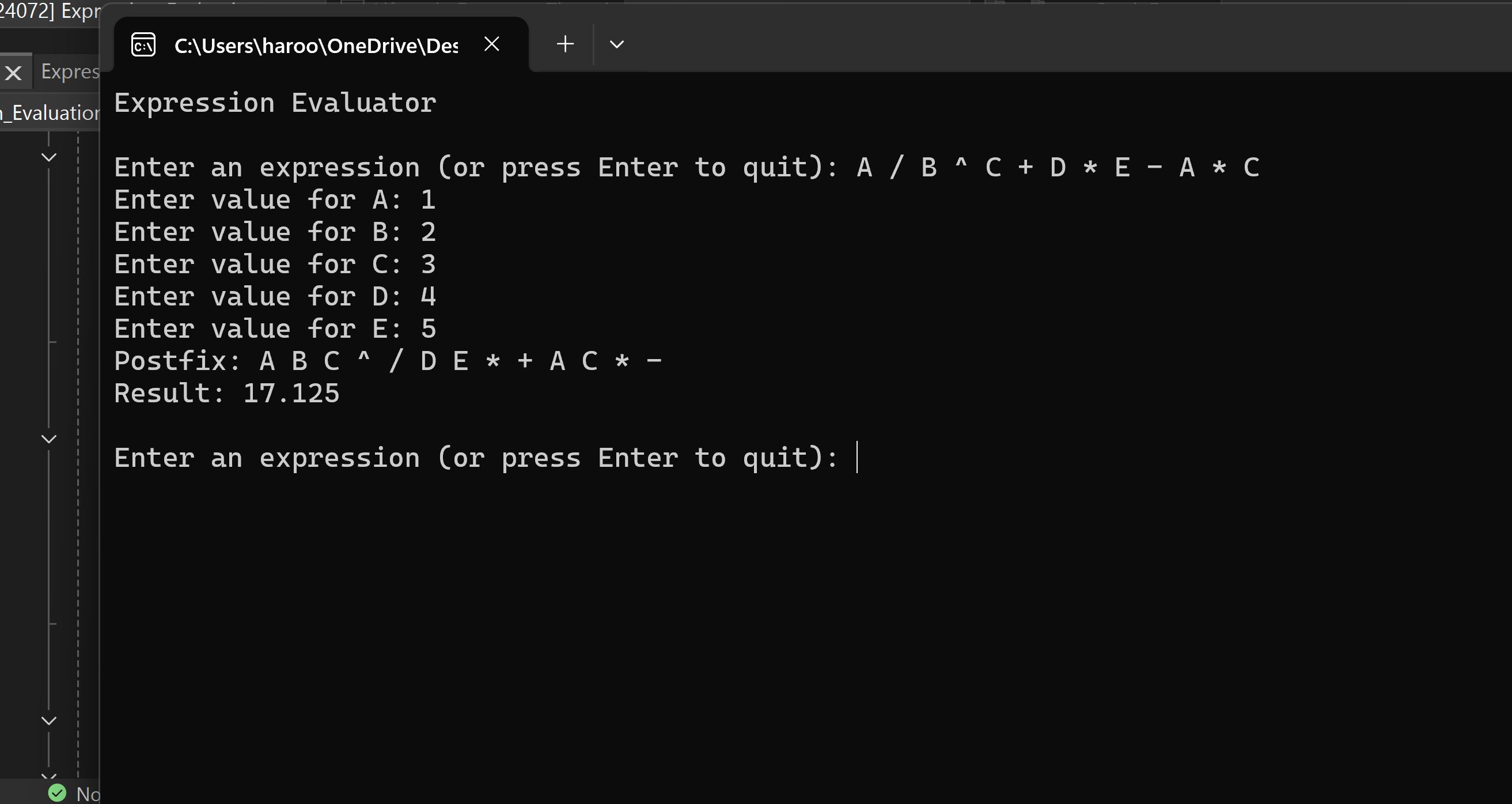Open the _Evaluation navigation bar dropdown
The image size is (1512, 804).
pos(50,113)
